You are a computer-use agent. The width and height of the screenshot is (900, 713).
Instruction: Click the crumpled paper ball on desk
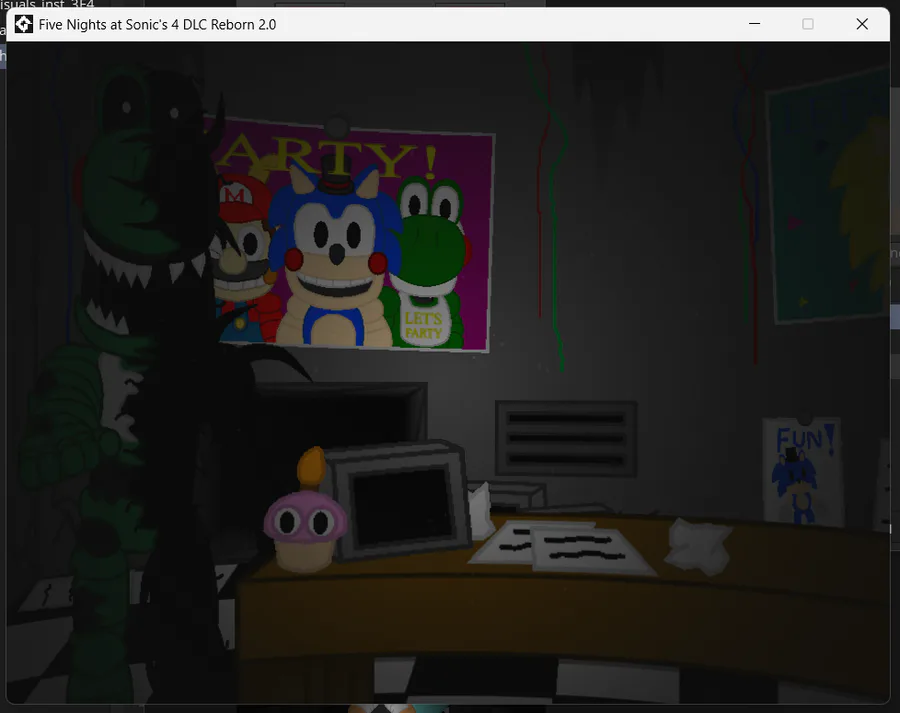pyautogui.click(x=697, y=545)
